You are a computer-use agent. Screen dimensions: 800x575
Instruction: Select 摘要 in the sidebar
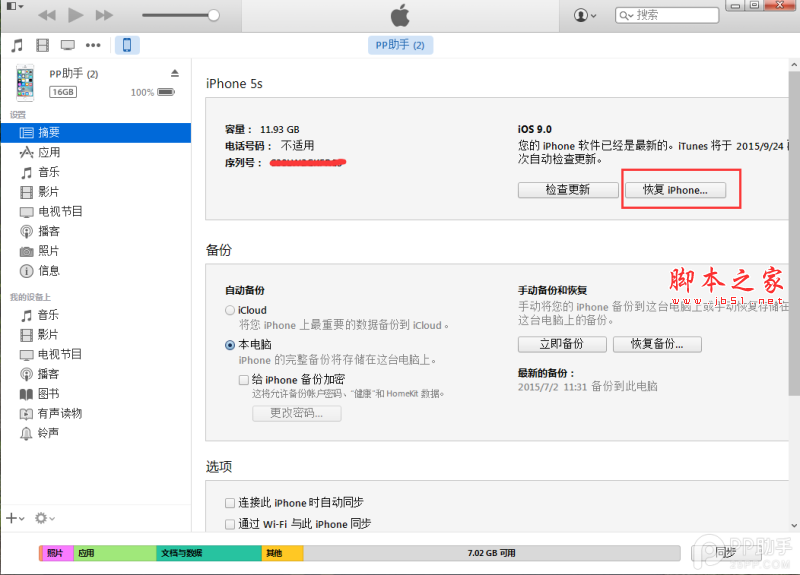click(96, 133)
